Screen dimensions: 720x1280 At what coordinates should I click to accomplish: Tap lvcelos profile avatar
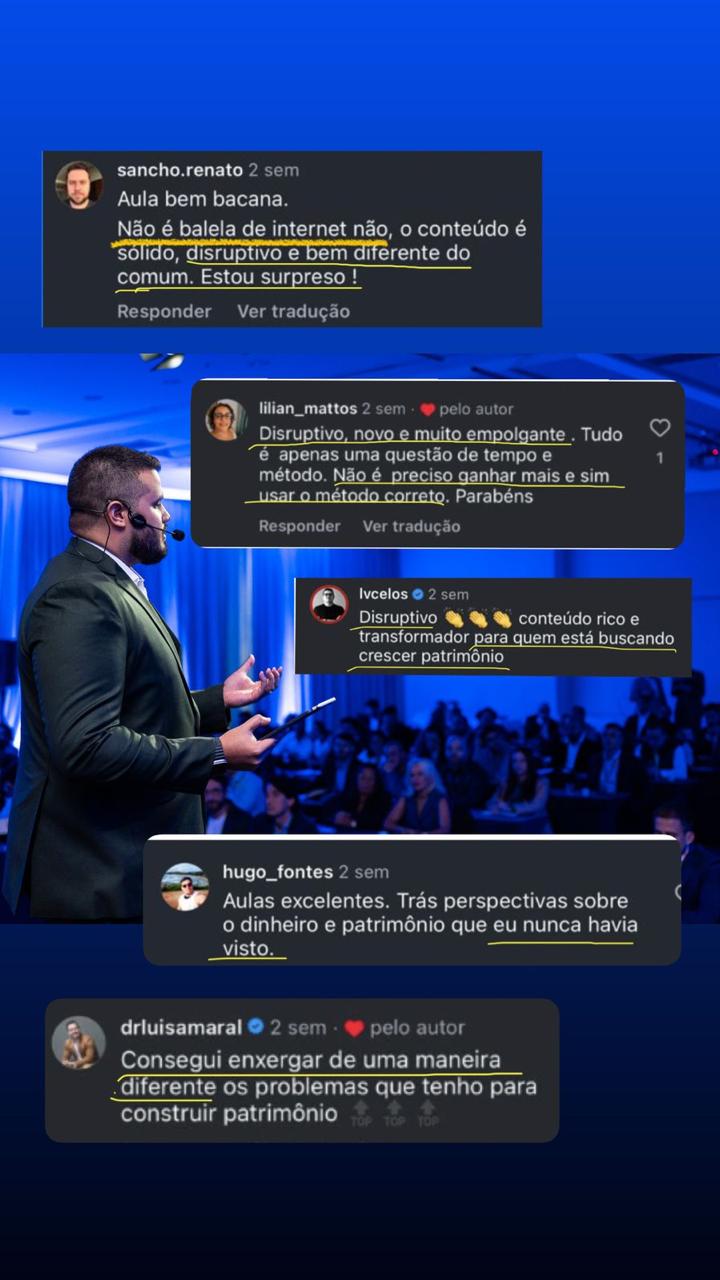(328, 605)
